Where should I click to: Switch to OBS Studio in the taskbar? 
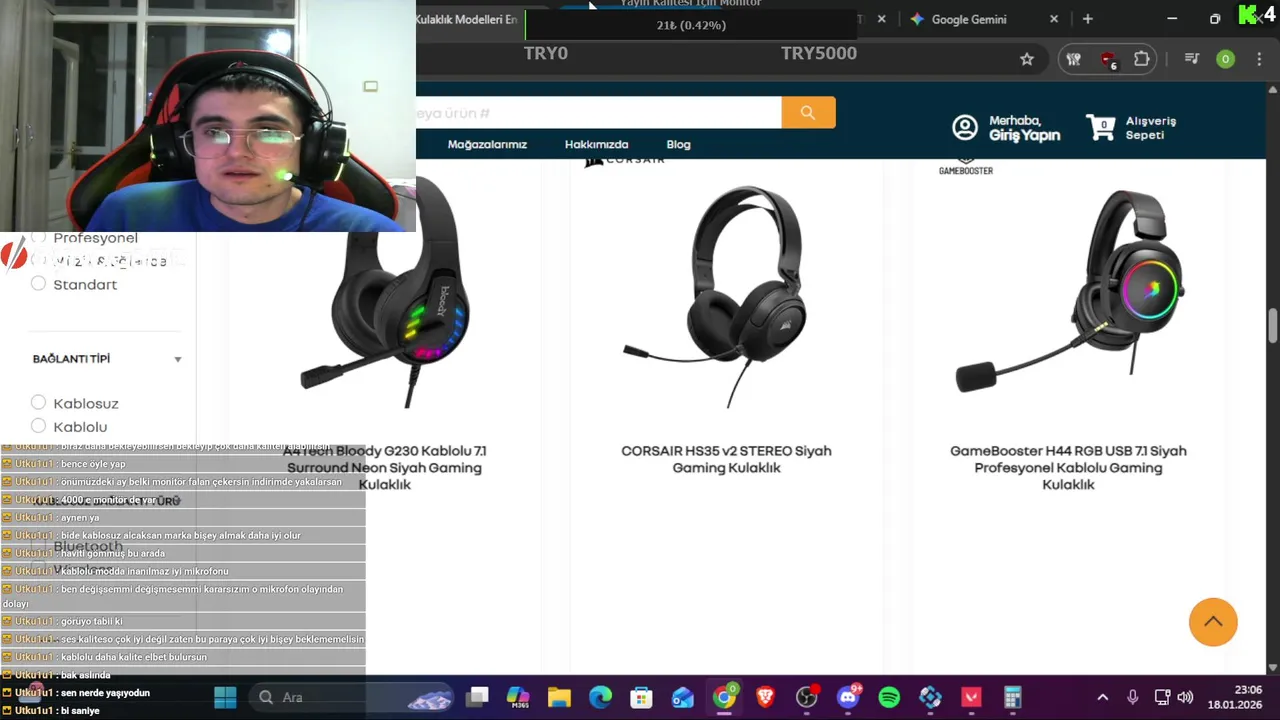pyautogui.click(x=806, y=697)
